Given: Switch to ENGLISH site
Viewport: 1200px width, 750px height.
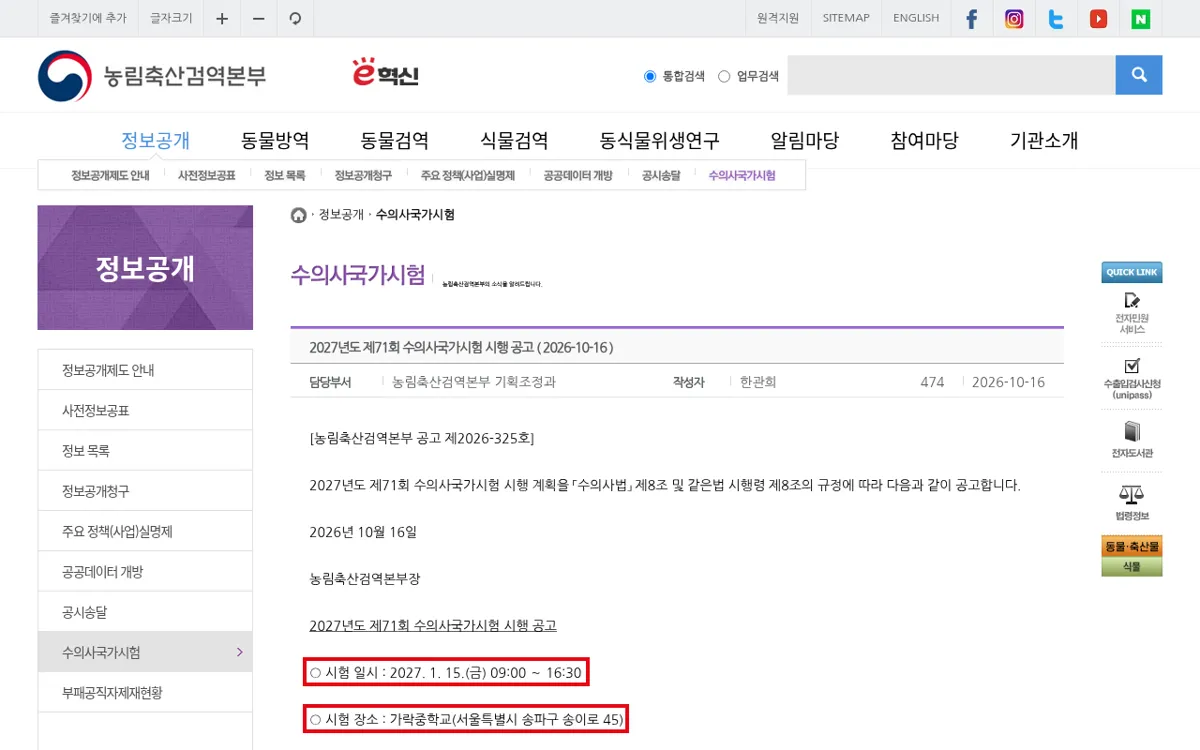Looking at the screenshot, I should [x=916, y=18].
